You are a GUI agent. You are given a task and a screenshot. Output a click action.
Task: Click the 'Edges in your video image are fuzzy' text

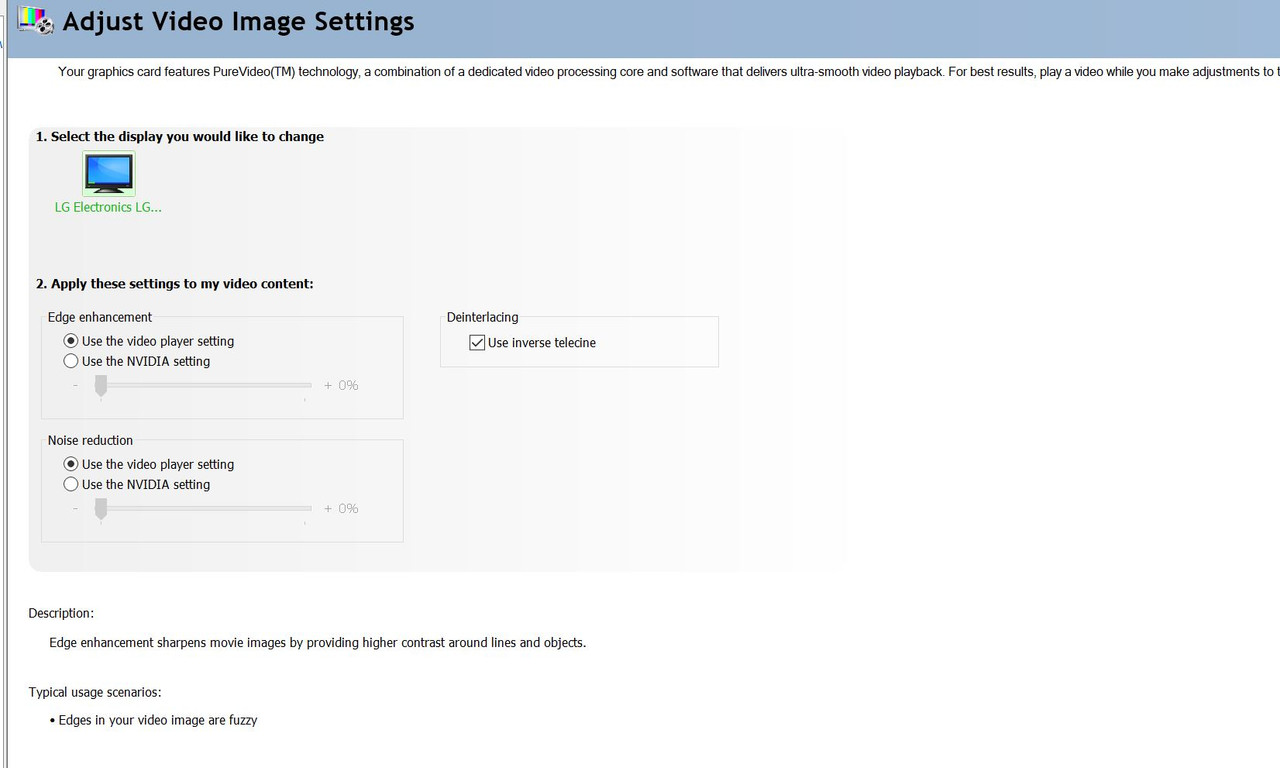(158, 720)
